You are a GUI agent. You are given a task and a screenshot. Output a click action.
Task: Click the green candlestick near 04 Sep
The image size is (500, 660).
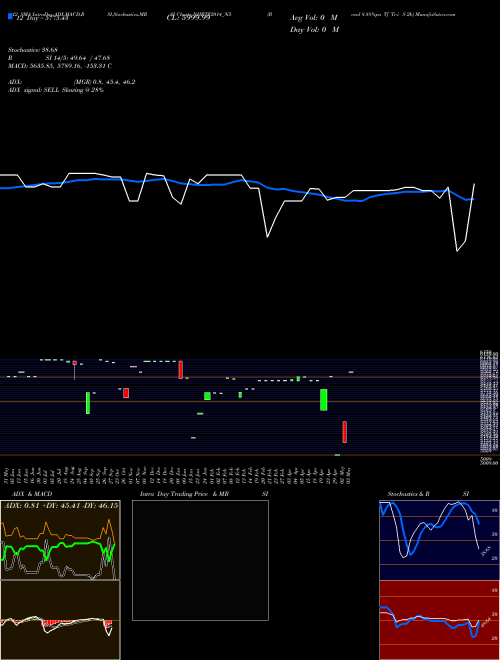tap(88, 403)
